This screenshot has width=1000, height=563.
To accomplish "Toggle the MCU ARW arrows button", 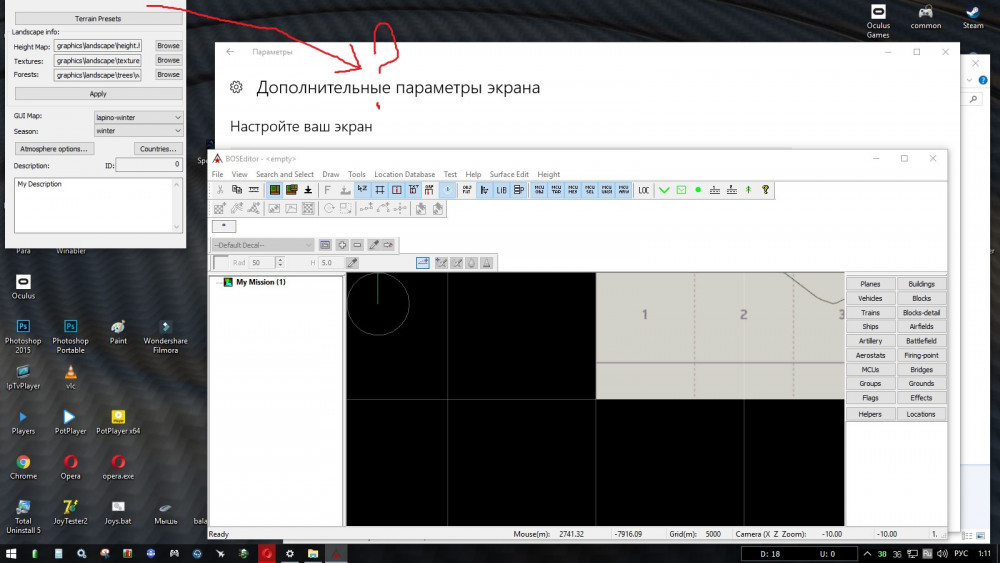I will pos(623,189).
